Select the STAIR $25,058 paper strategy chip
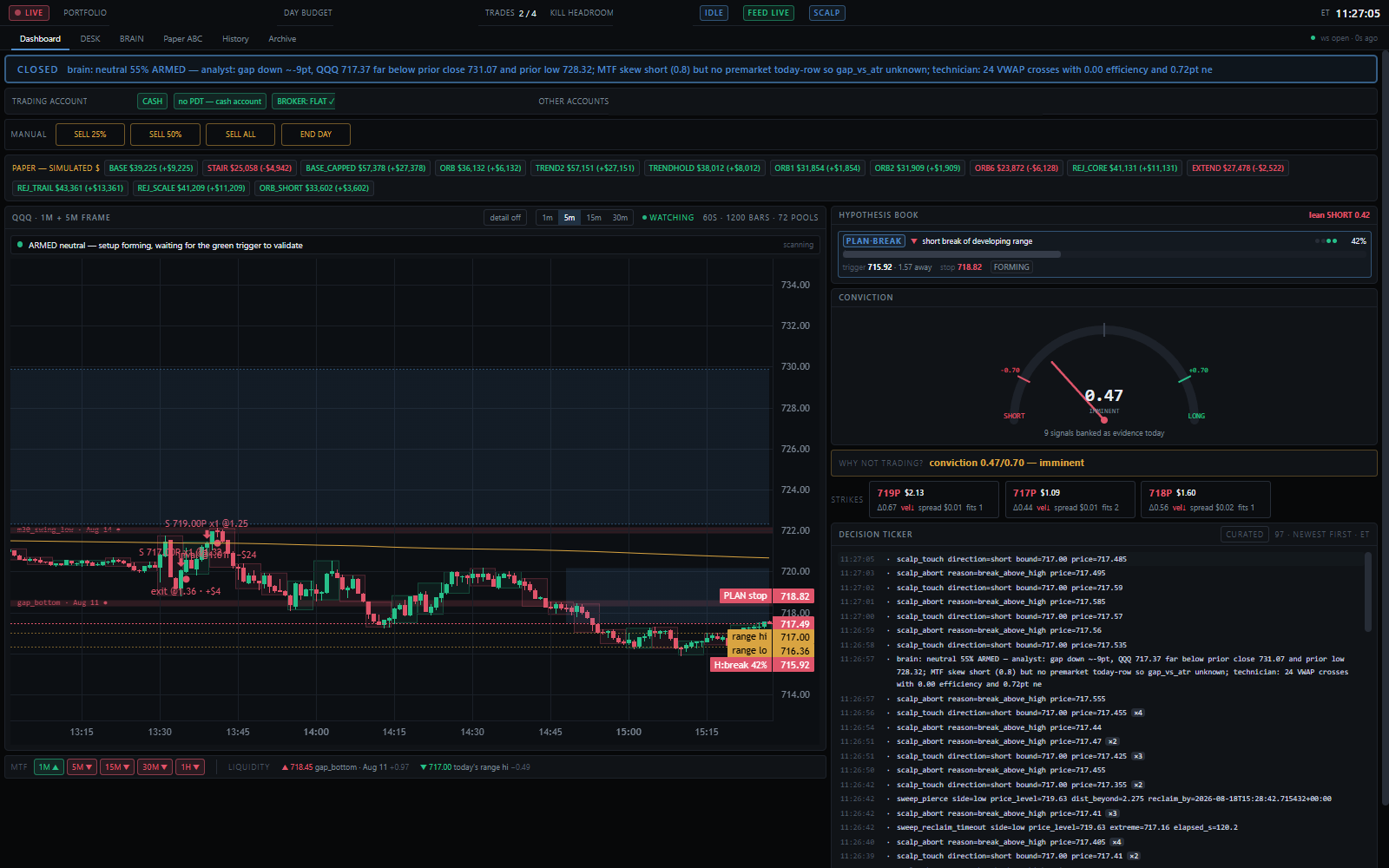The width and height of the screenshot is (1389, 868). pos(249,168)
